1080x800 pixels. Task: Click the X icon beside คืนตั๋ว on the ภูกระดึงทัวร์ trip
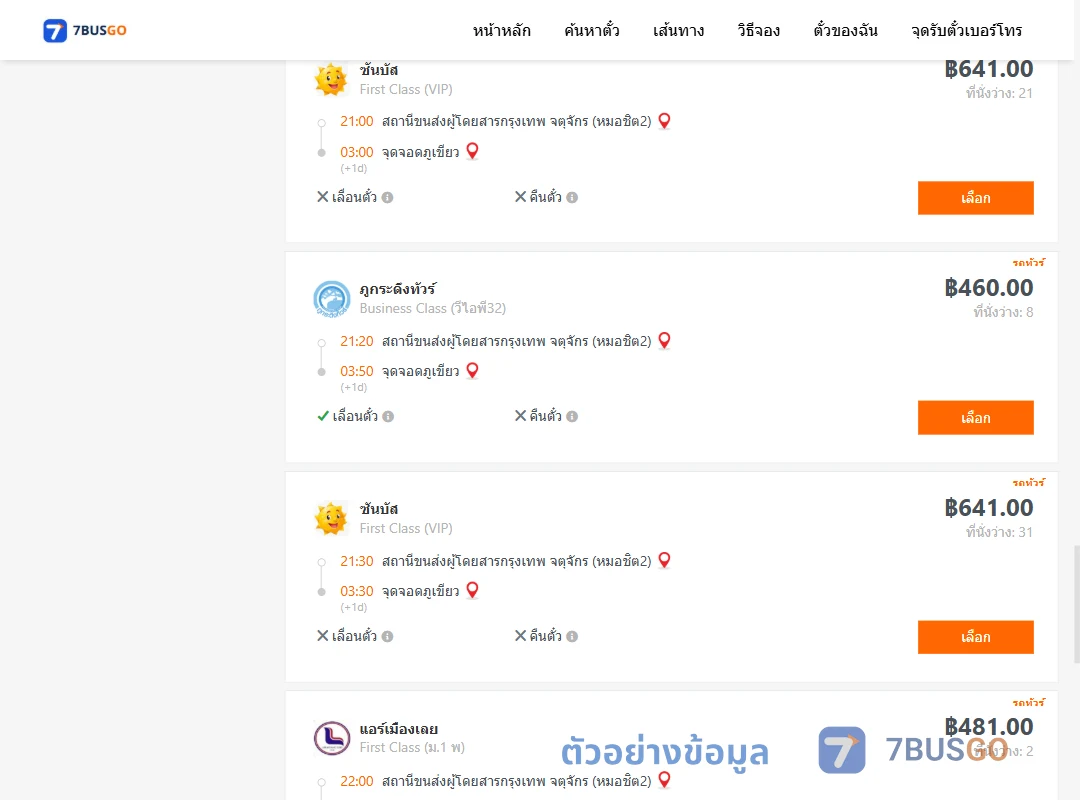[521, 416]
